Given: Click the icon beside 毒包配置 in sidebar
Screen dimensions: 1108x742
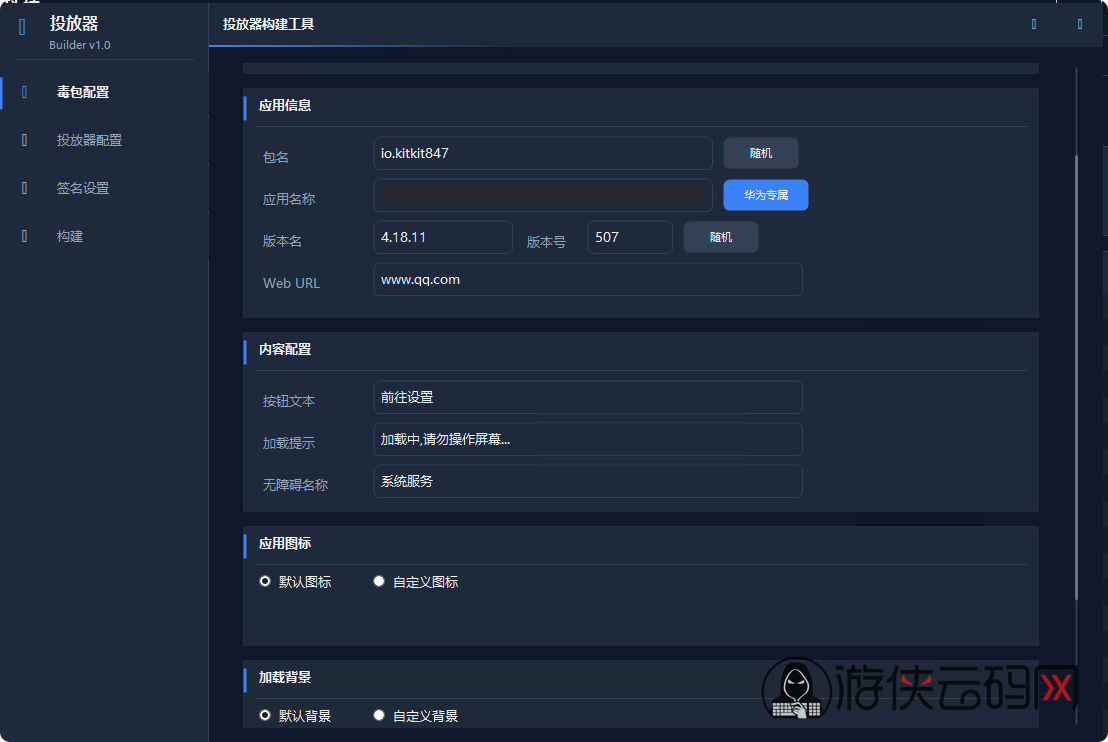Looking at the screenshot, I should 25,92.
